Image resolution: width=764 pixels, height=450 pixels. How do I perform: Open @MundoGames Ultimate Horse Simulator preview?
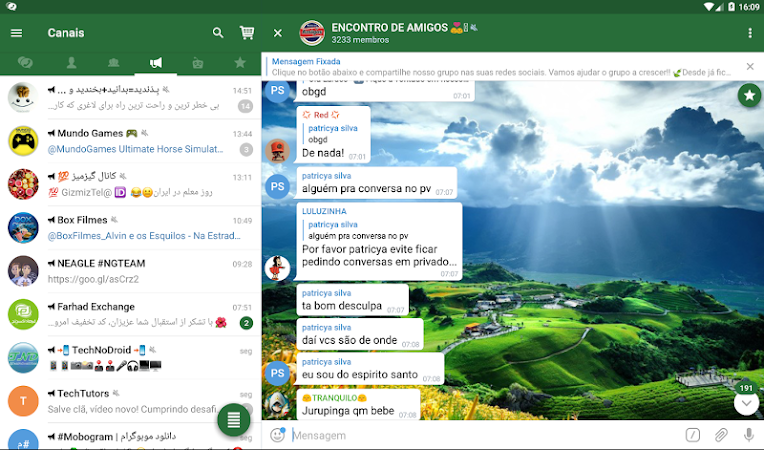(x=135, y=149)
